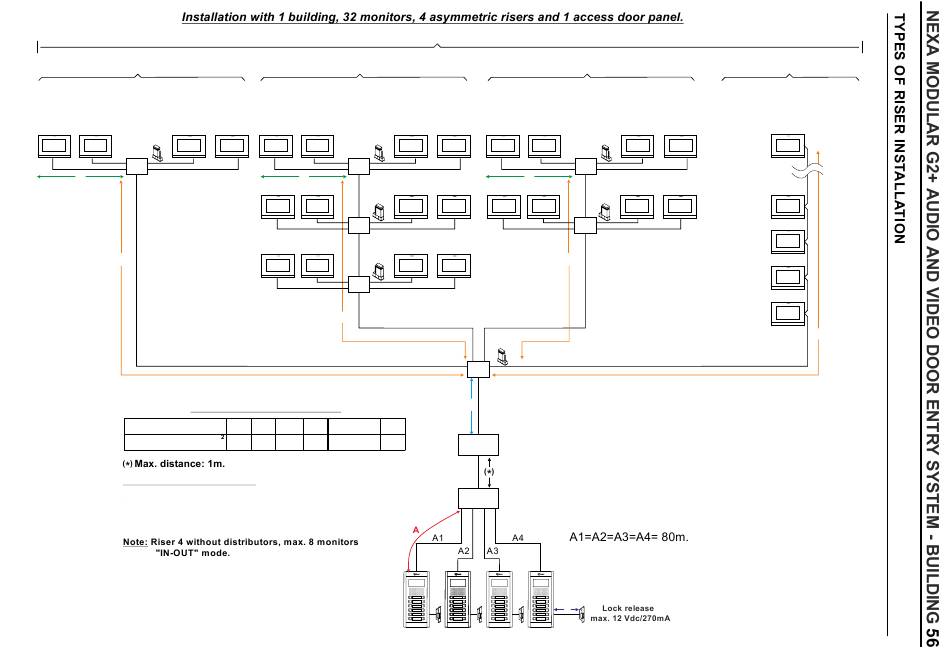Click the '(*)' marker between the two boxes

pyautogui.click(x=489, y=472)
